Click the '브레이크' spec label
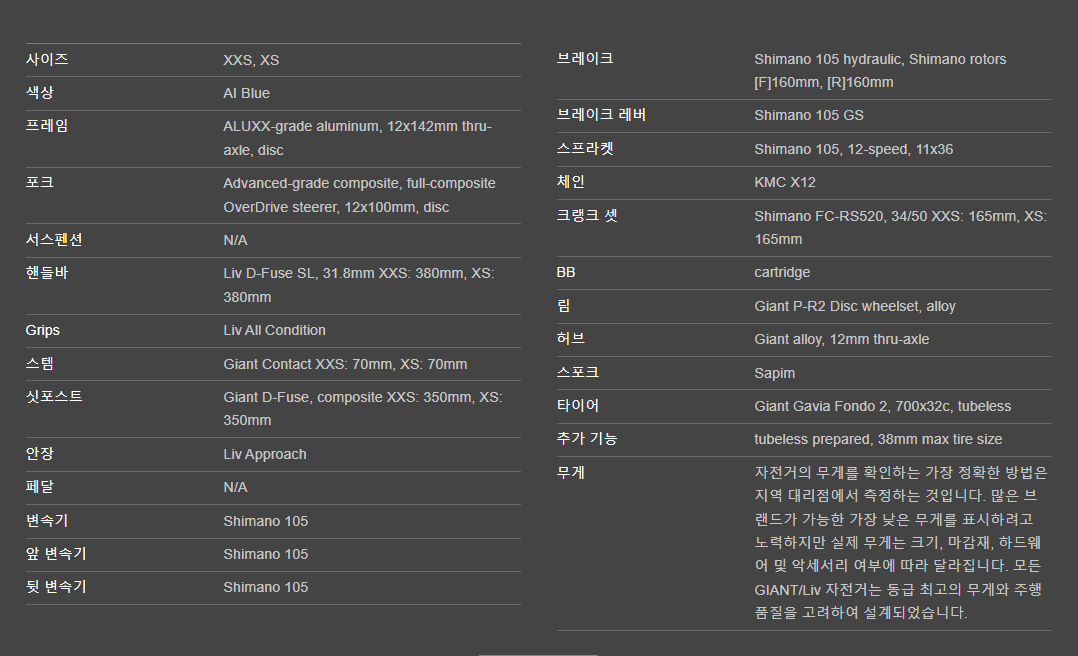 coord(584,59)
